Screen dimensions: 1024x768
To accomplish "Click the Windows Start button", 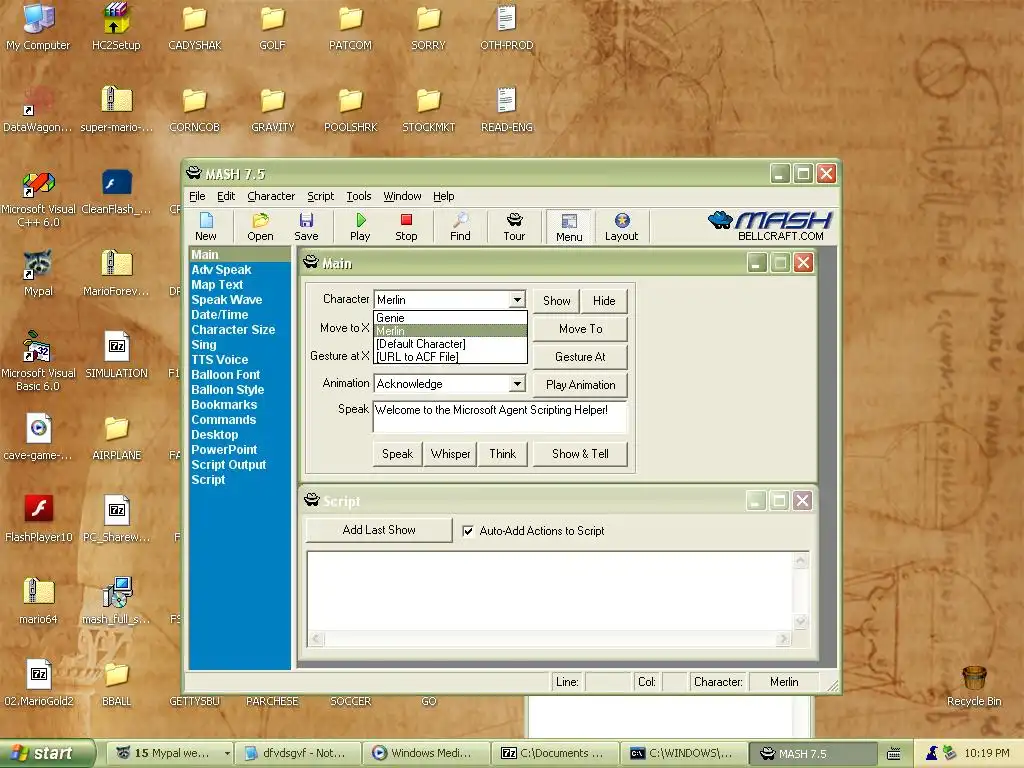I will click(x=46, y=754).
